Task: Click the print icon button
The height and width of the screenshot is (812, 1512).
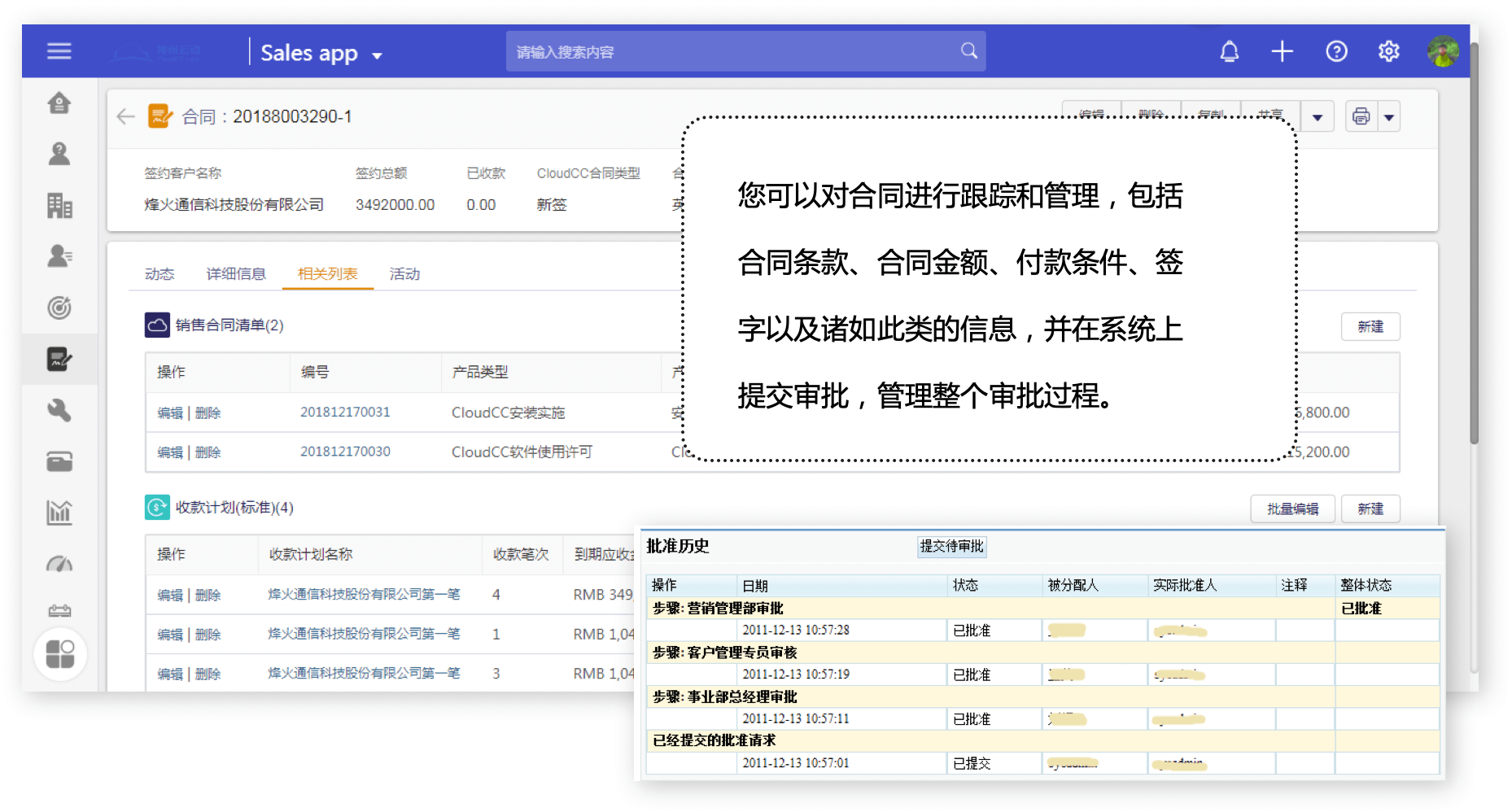Action: click(x=1361, y=116)
